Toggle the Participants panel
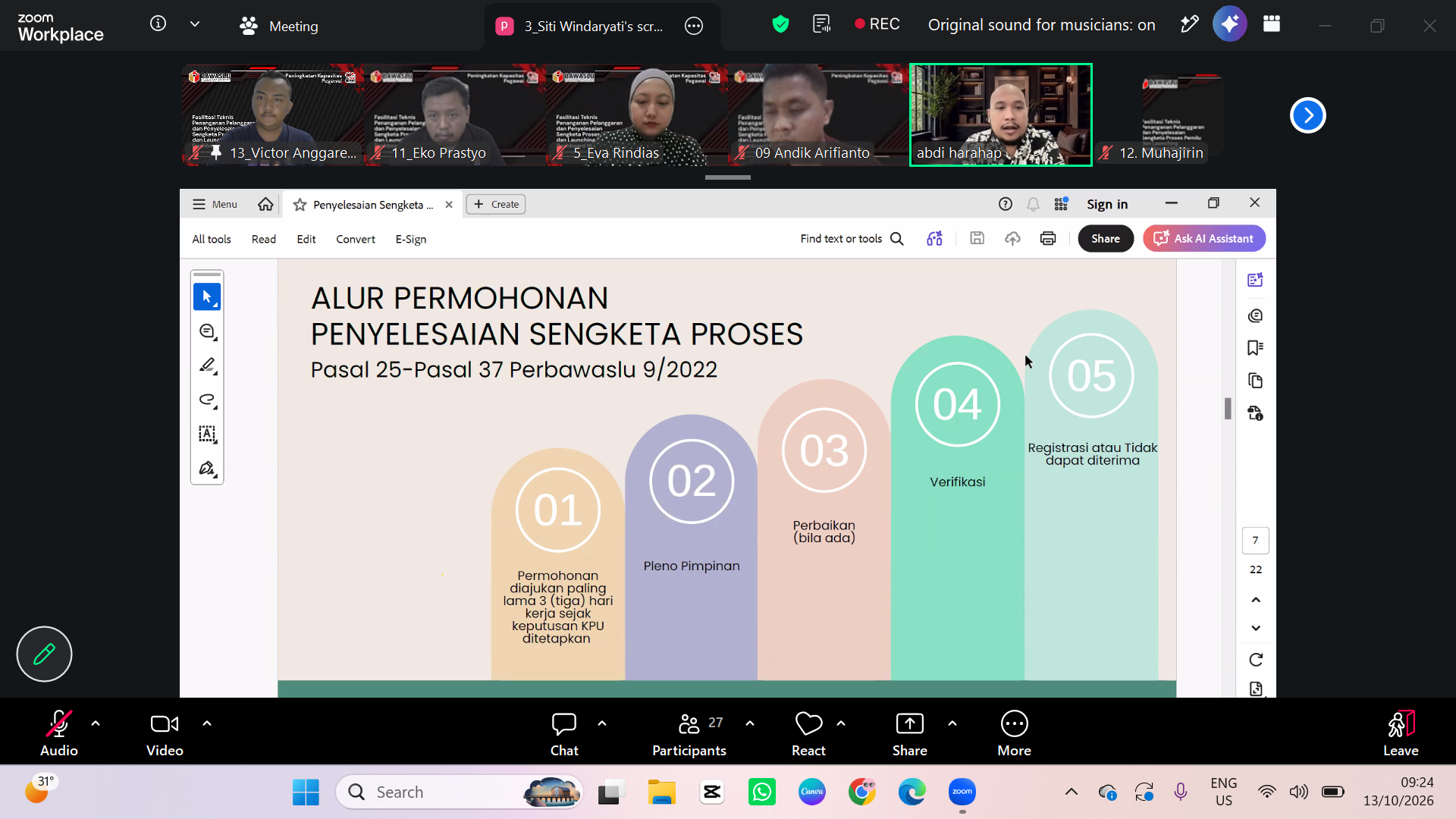This screenshot has height=819, width=1456. click(689, 733)
